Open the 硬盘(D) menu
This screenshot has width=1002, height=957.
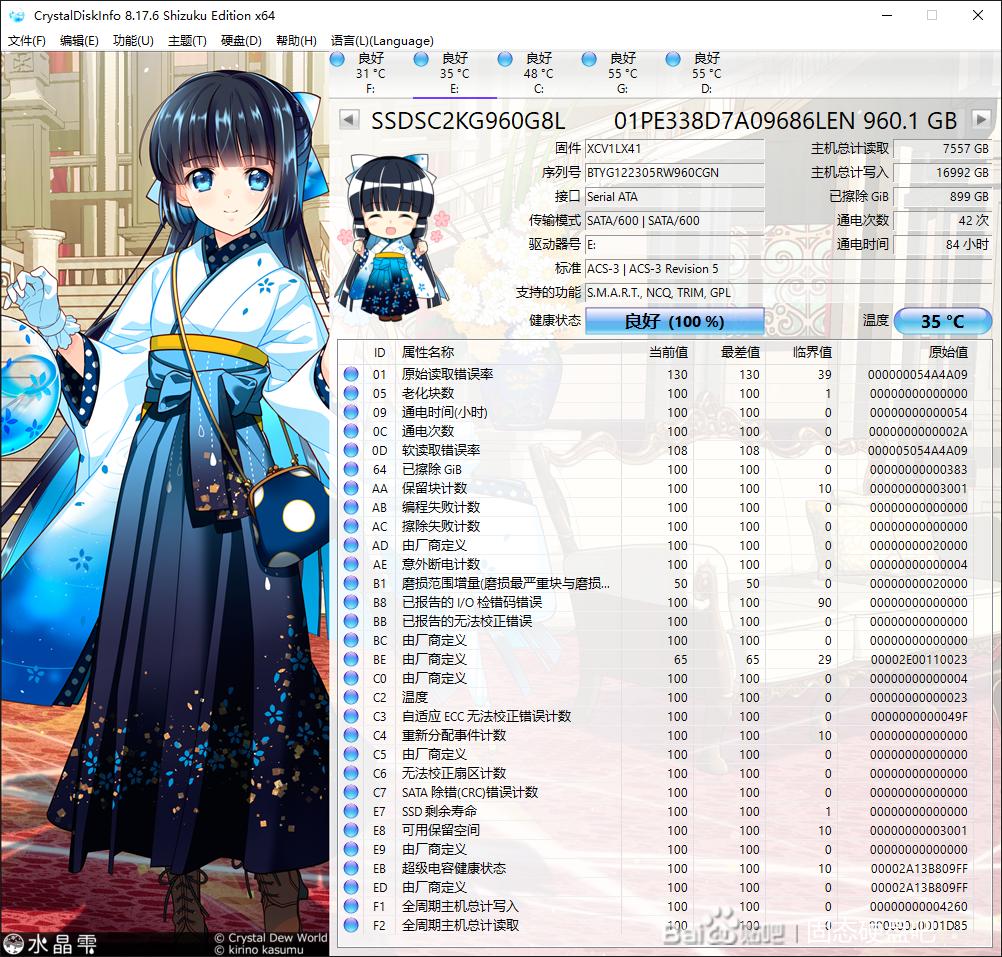click(241, 41)
